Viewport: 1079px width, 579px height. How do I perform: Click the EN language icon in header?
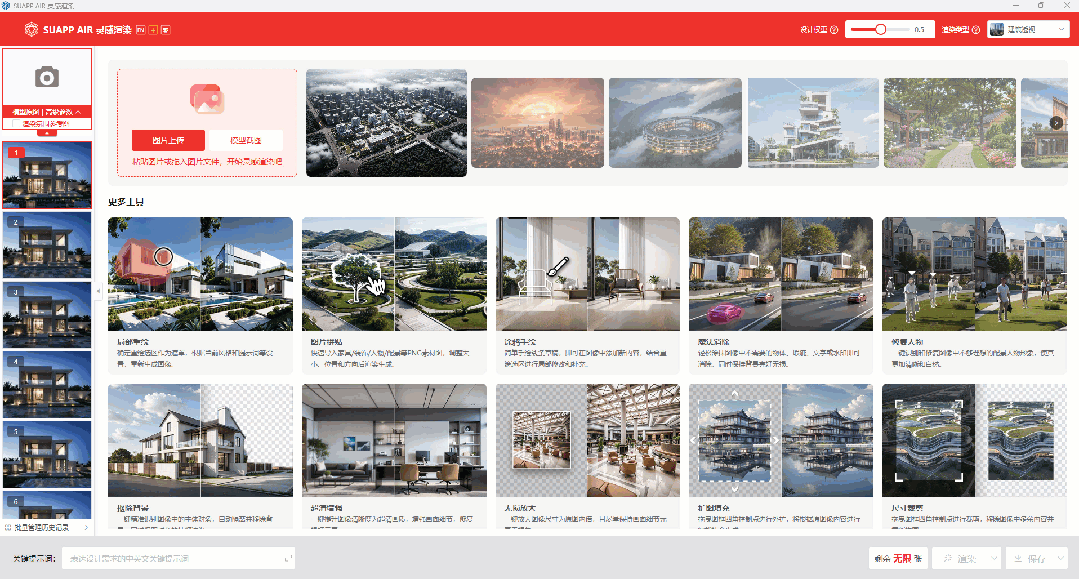coord(140,30)
